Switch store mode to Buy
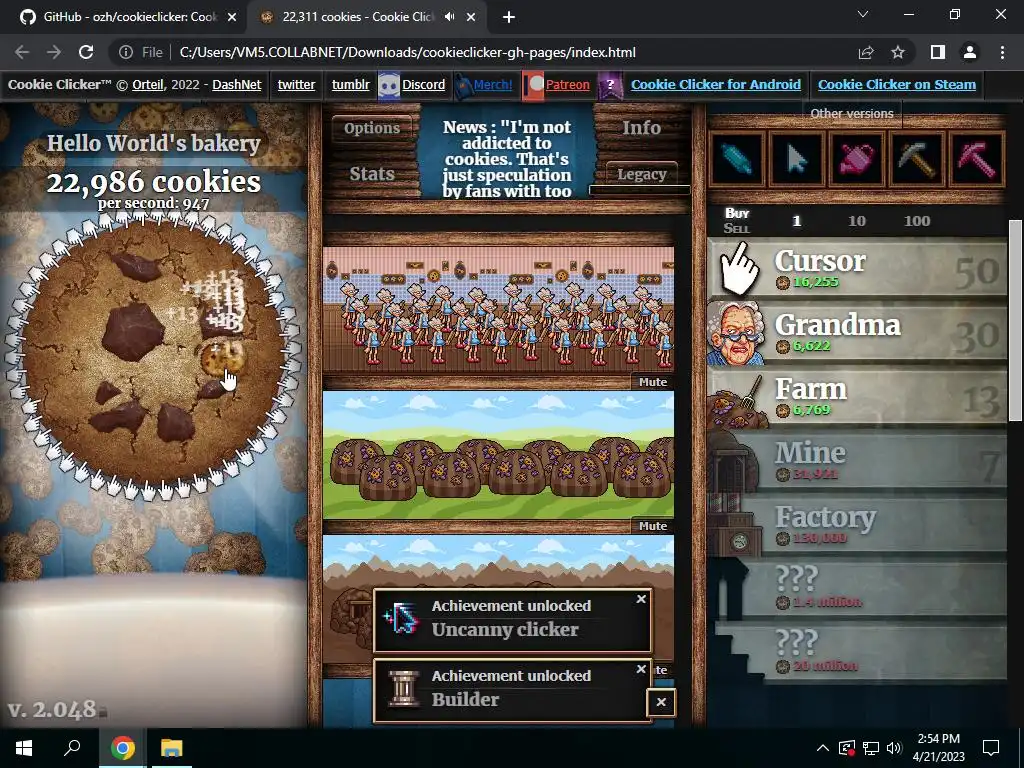Screen dimensions: 1024x768 (x=737, y=213)
